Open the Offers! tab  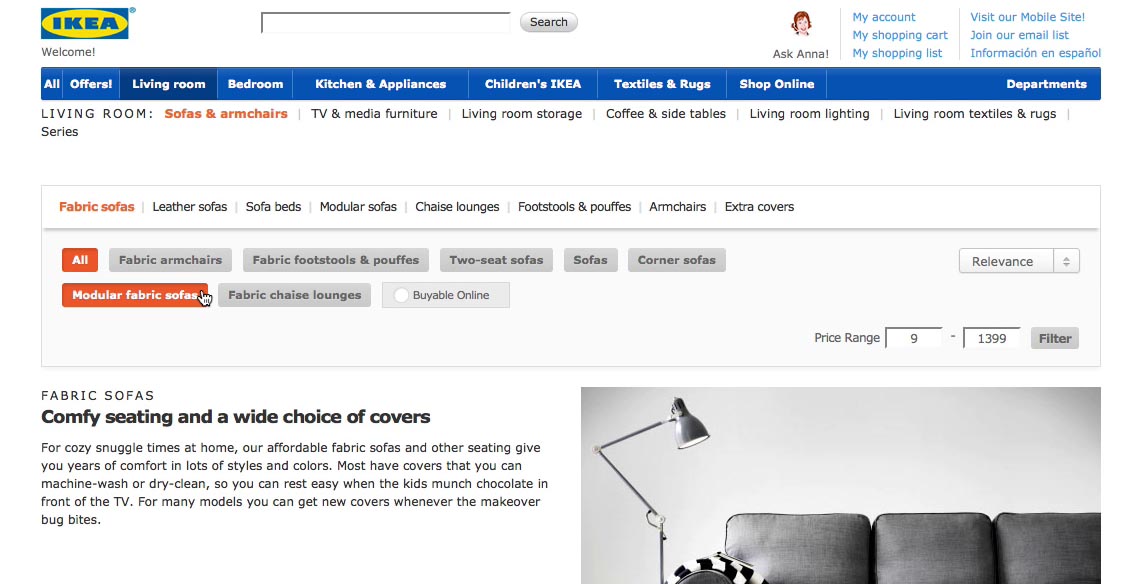tap(91, 84)
